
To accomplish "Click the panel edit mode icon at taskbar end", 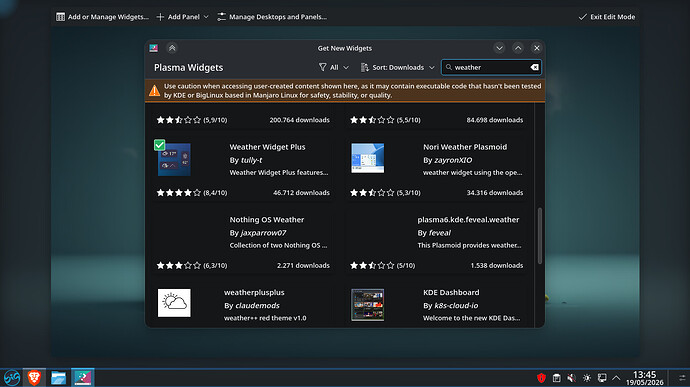I will [682, 378].
